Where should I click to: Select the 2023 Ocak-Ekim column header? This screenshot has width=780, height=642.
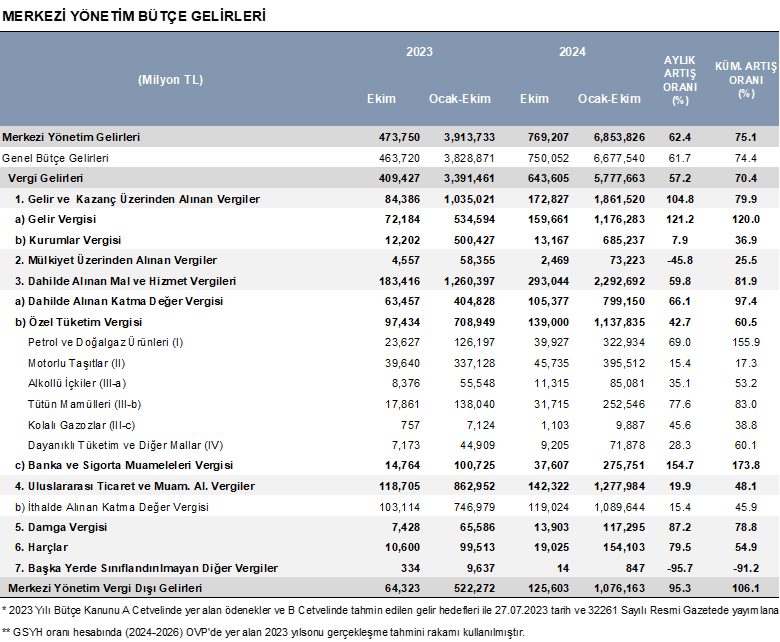pyautogui.click(x=460, y=98)
